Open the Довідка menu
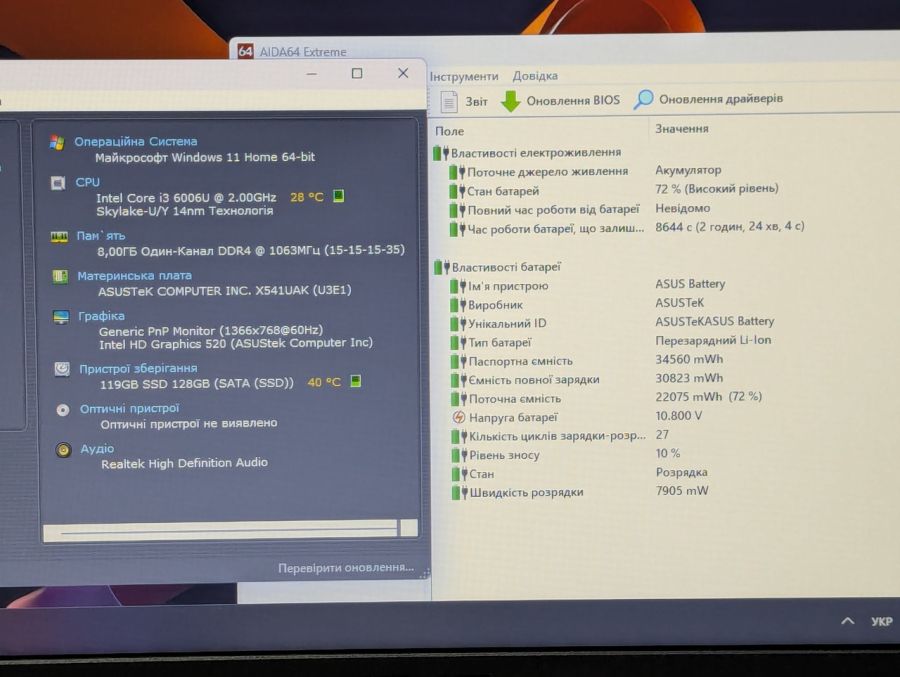 [535, 76]
